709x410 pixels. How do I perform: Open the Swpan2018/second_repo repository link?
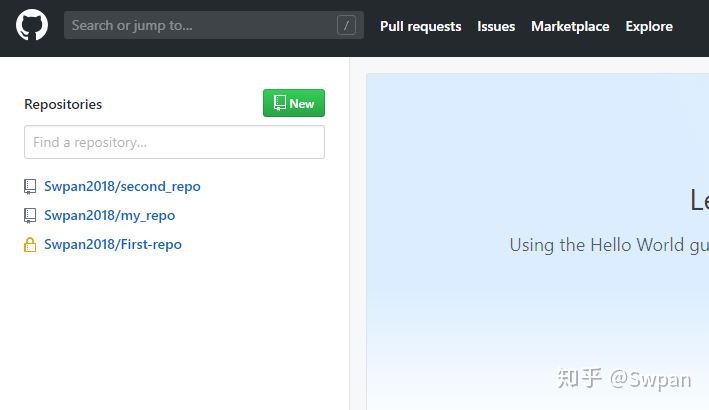(122, 186)
